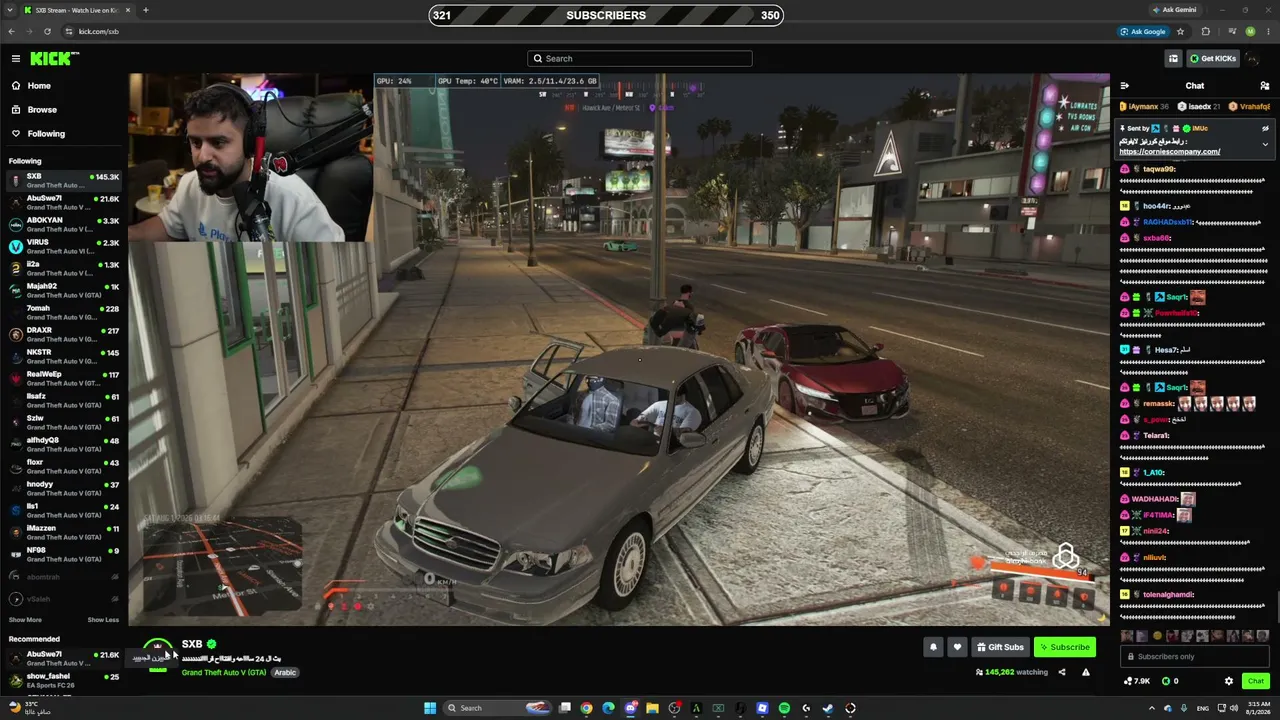
Task: Open Spotify from the taskbar
Action: click(784, 708)
